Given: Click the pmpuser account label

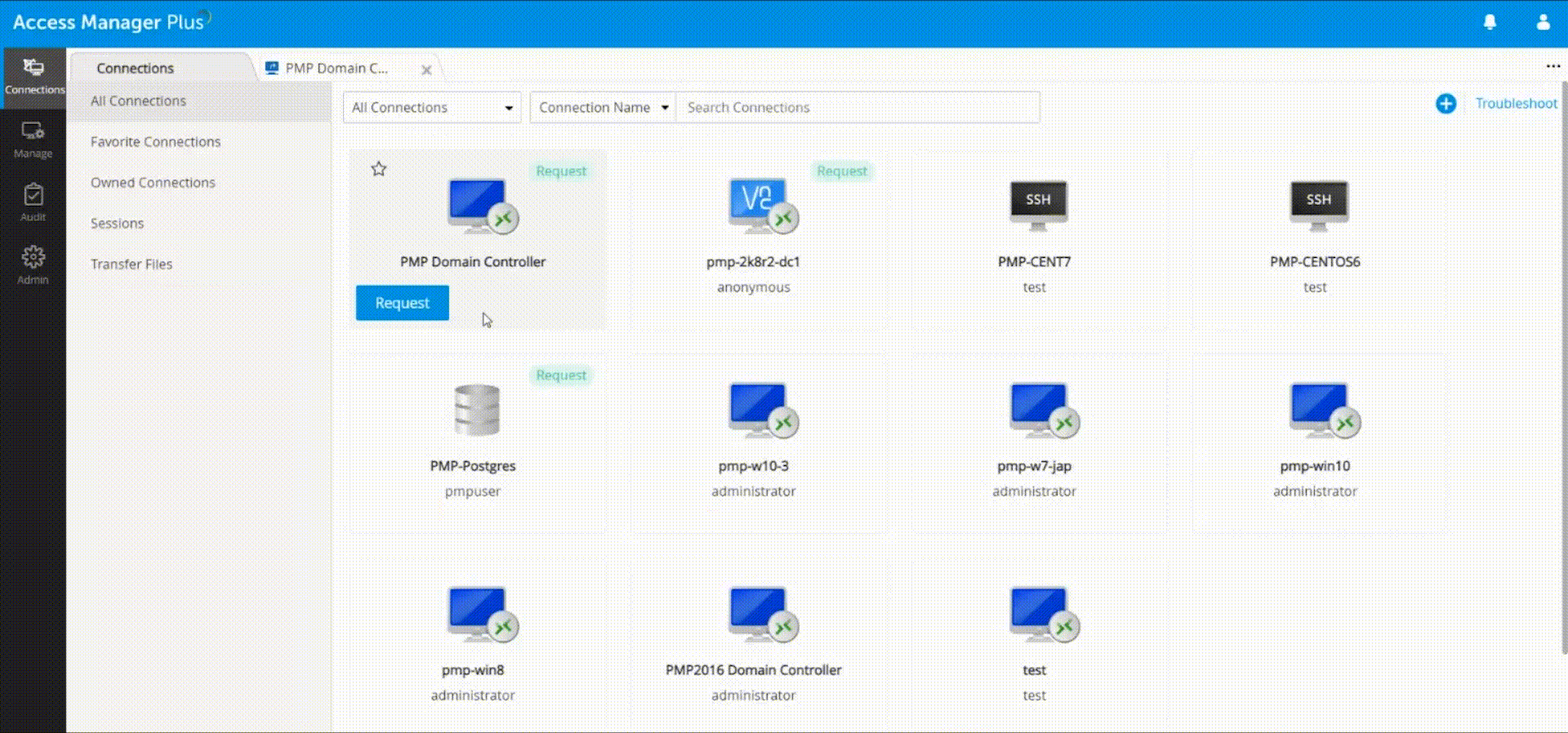Looking at the screenshot, I should (x=473, y=491).
